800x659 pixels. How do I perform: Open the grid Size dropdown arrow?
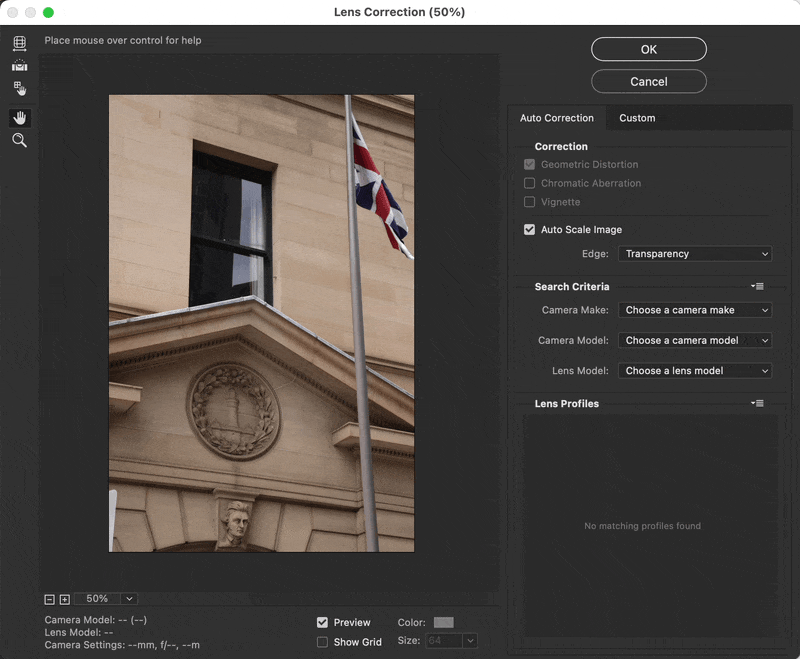pos(470,641)
